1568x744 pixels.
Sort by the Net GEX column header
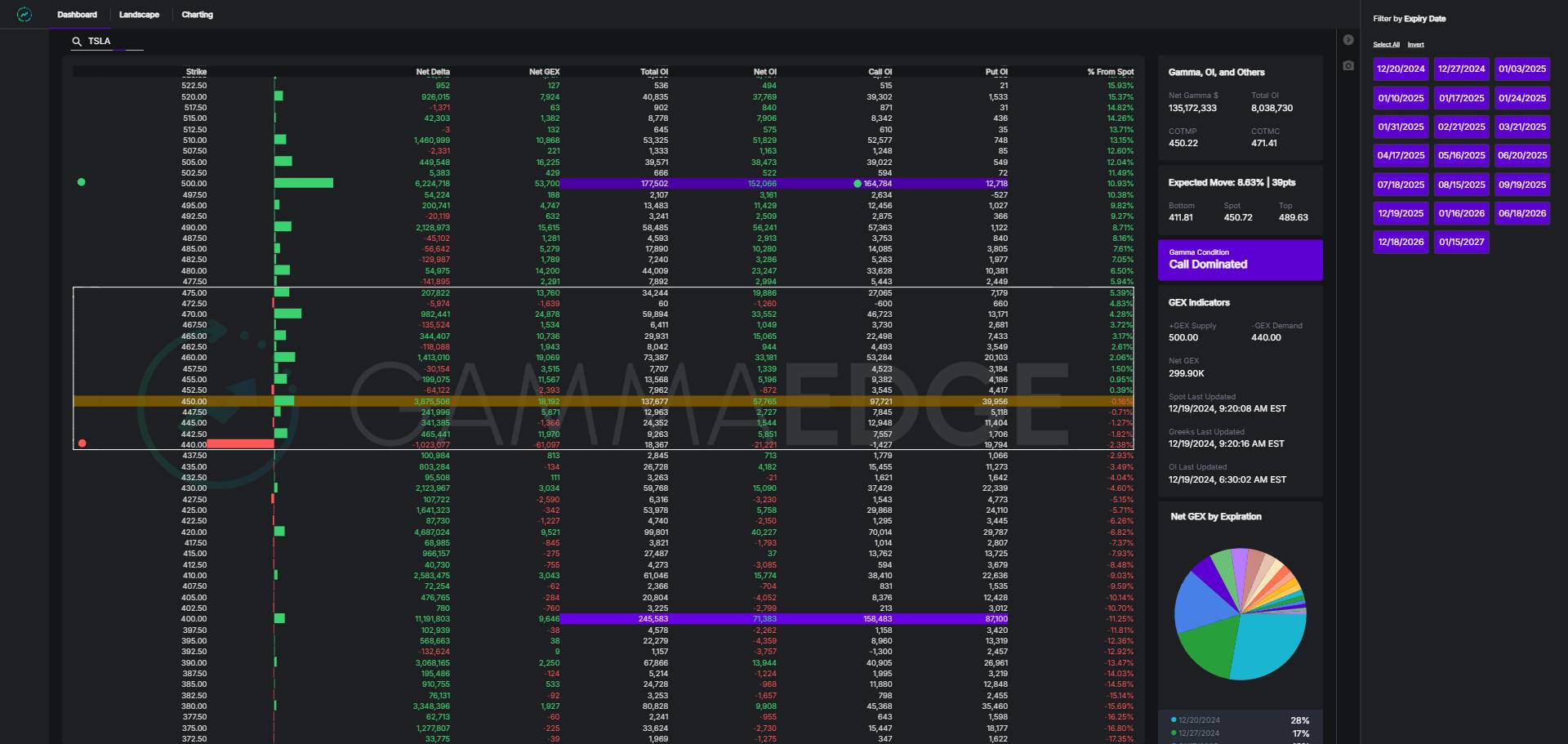pos(544,72)
